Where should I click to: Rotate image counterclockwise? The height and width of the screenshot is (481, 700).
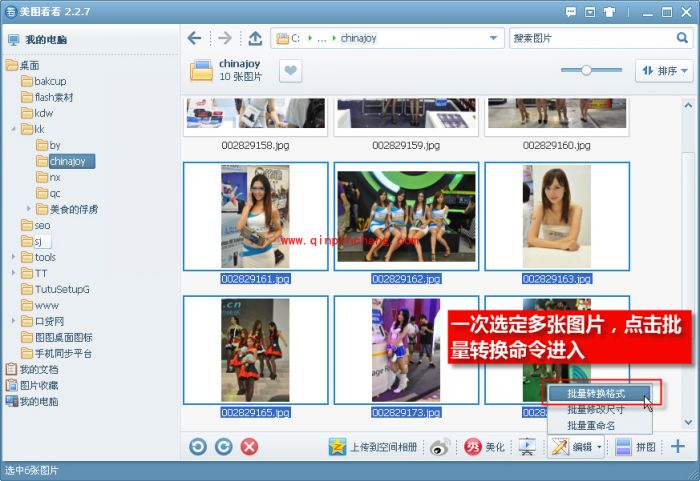(197, 447)
